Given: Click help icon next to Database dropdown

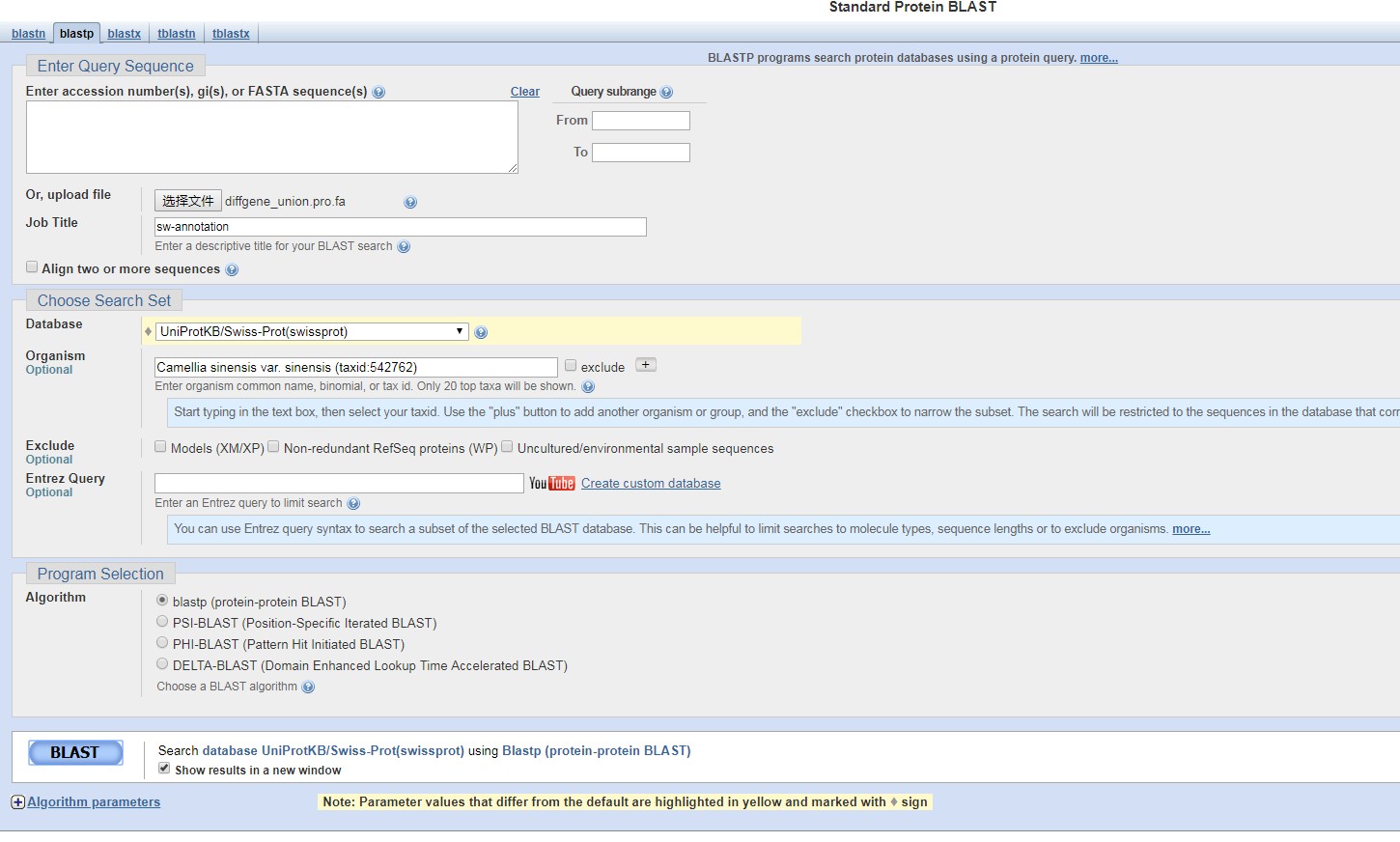Looking at the screenshot, I should point(481,332).
